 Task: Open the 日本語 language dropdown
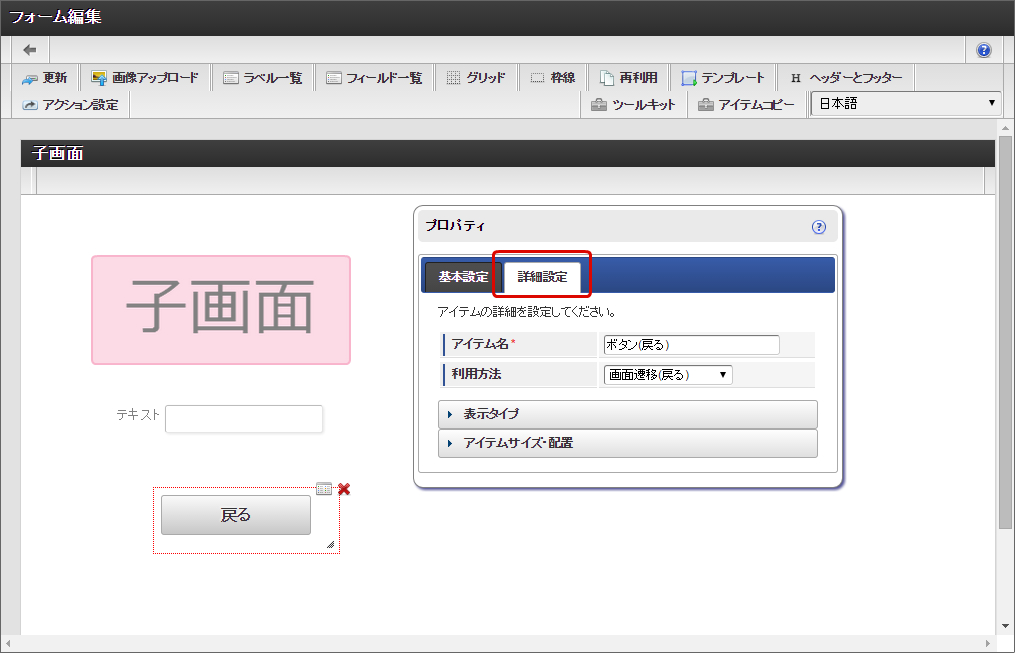tap(906, 104)
